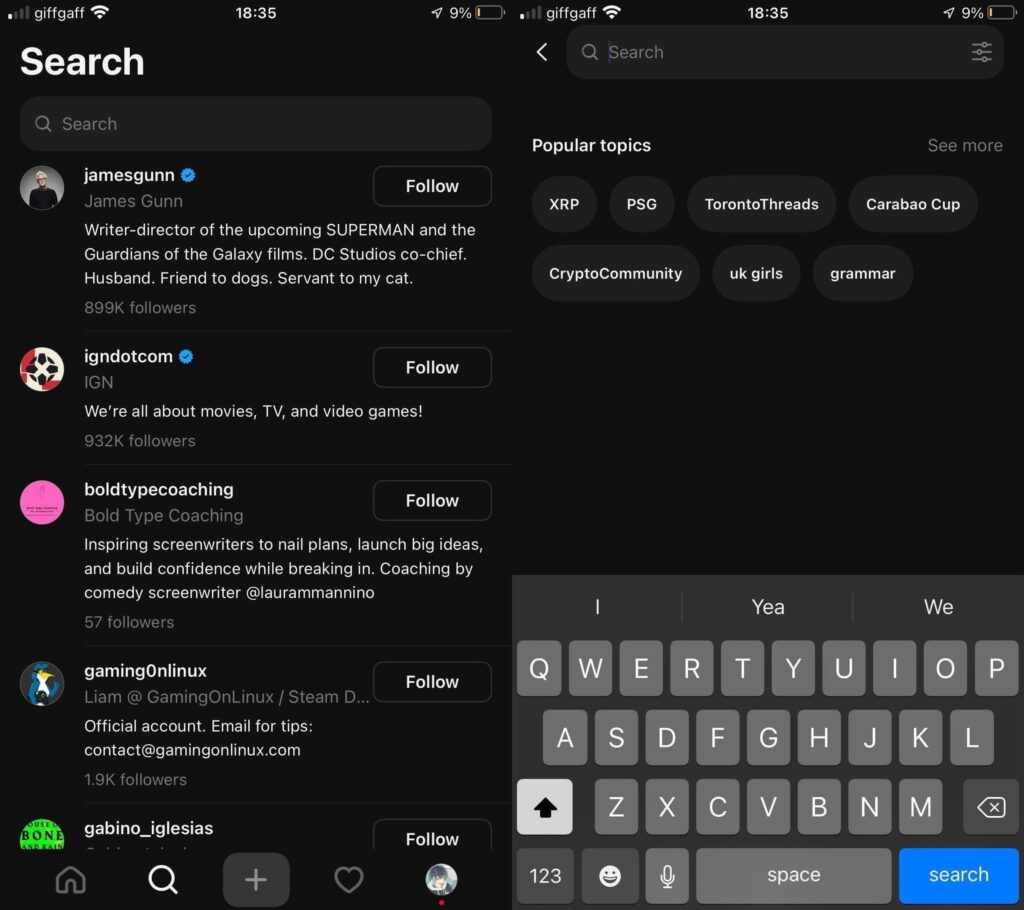The height and width of the screenshot is (910, 1024).
Task: Select the XRP topic chip
Action: [x=564, y=204]
